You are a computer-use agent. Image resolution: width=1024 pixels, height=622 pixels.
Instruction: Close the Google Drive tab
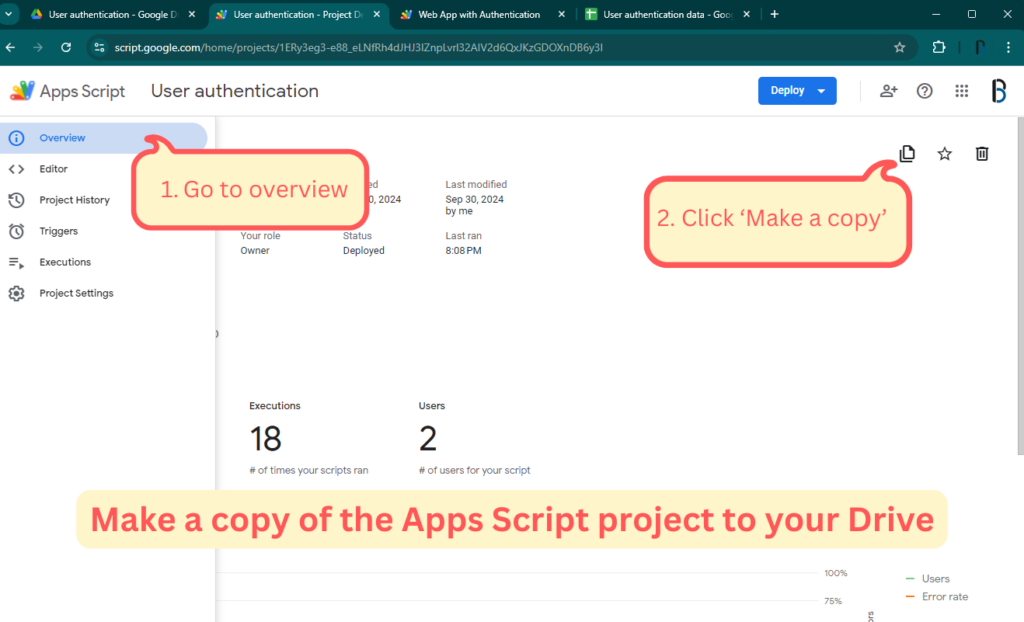point(192,14)
